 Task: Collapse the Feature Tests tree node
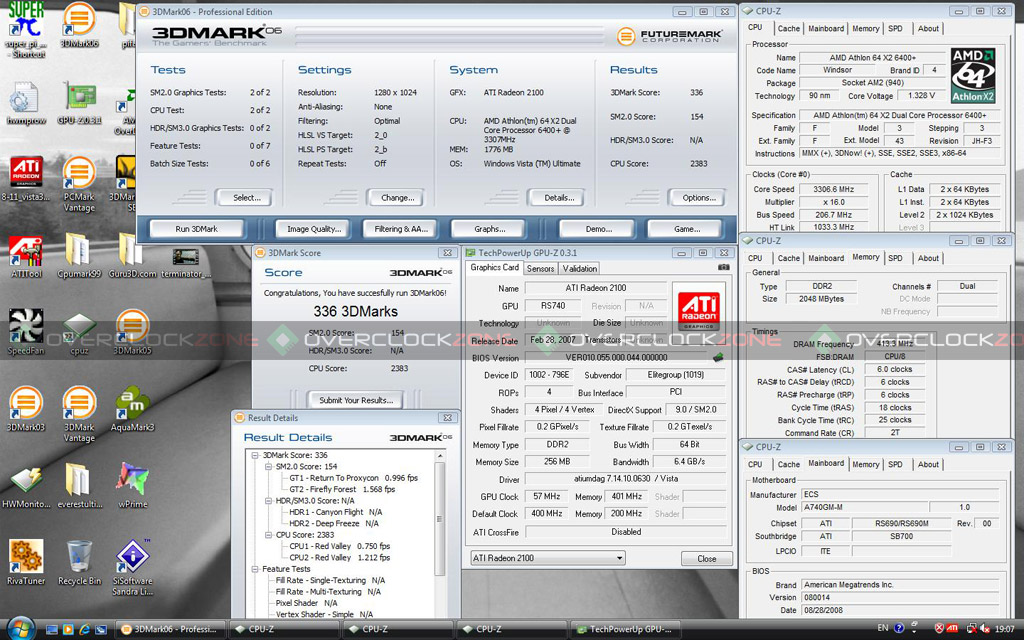[255, 569]
